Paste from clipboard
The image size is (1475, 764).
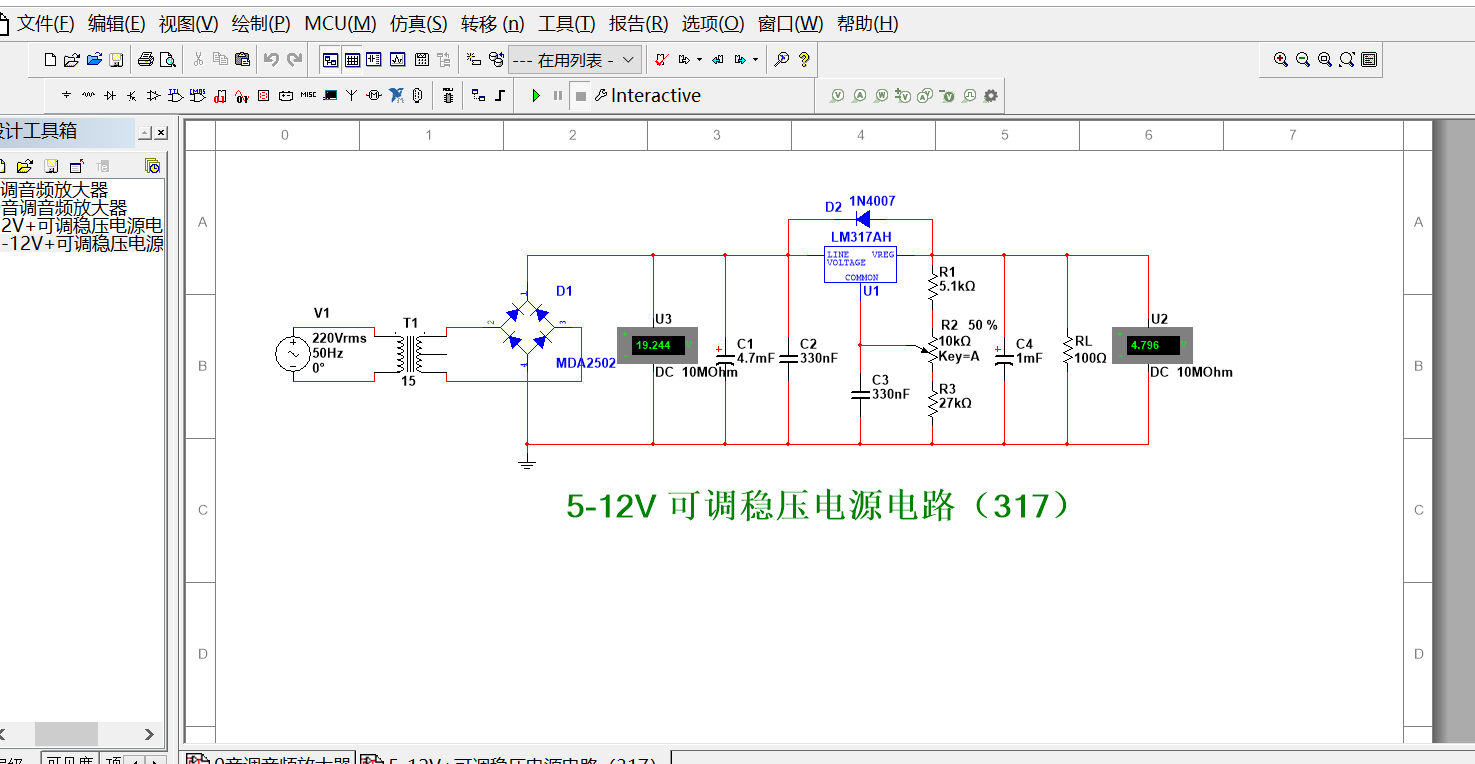click(x=242, y=60)
